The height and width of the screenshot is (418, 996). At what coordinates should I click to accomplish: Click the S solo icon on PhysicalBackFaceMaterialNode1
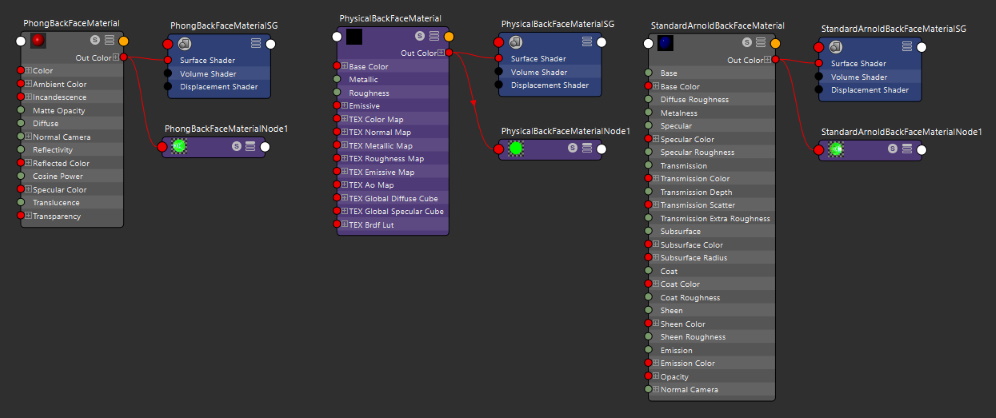point(574,148)
